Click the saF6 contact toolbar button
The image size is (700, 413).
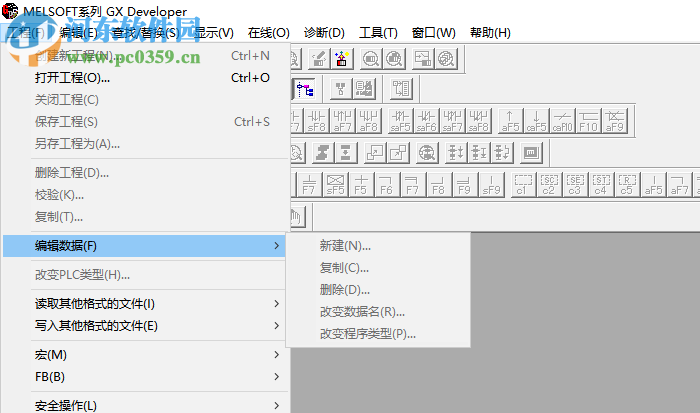[x=426, y=121]
